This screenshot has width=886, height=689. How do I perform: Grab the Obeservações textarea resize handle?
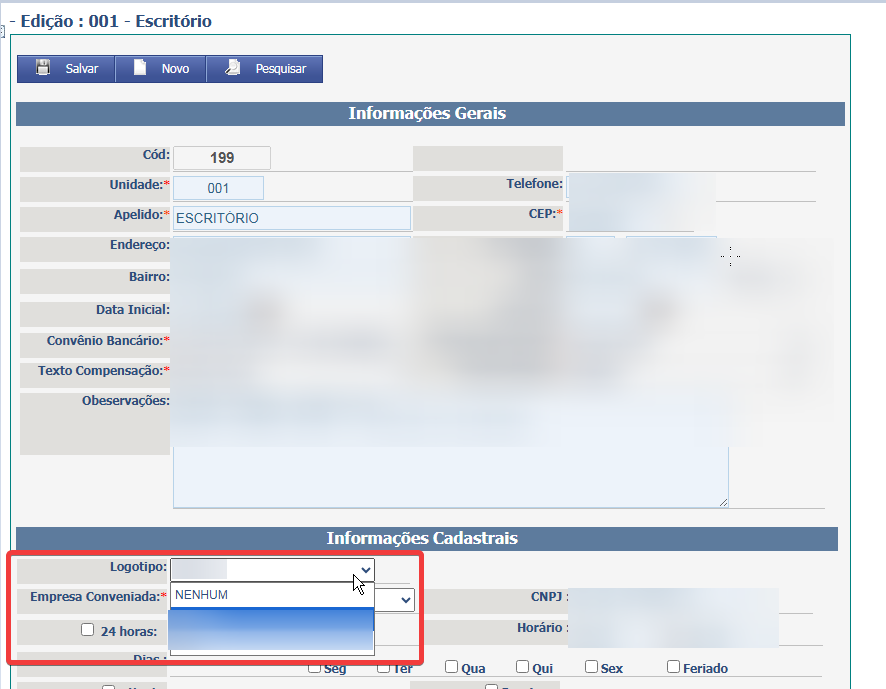click(x=723, y=502)
